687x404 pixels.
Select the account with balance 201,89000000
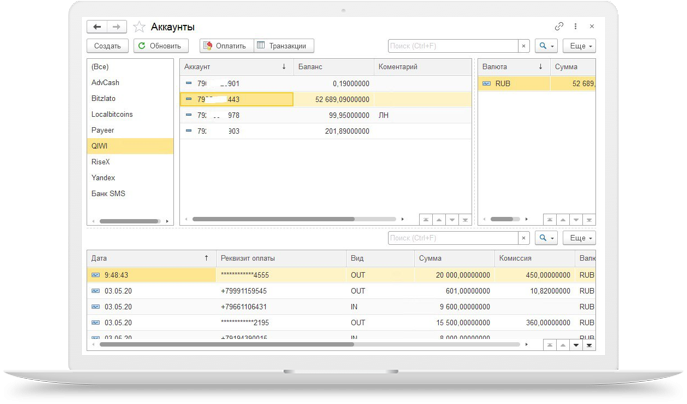326,131
